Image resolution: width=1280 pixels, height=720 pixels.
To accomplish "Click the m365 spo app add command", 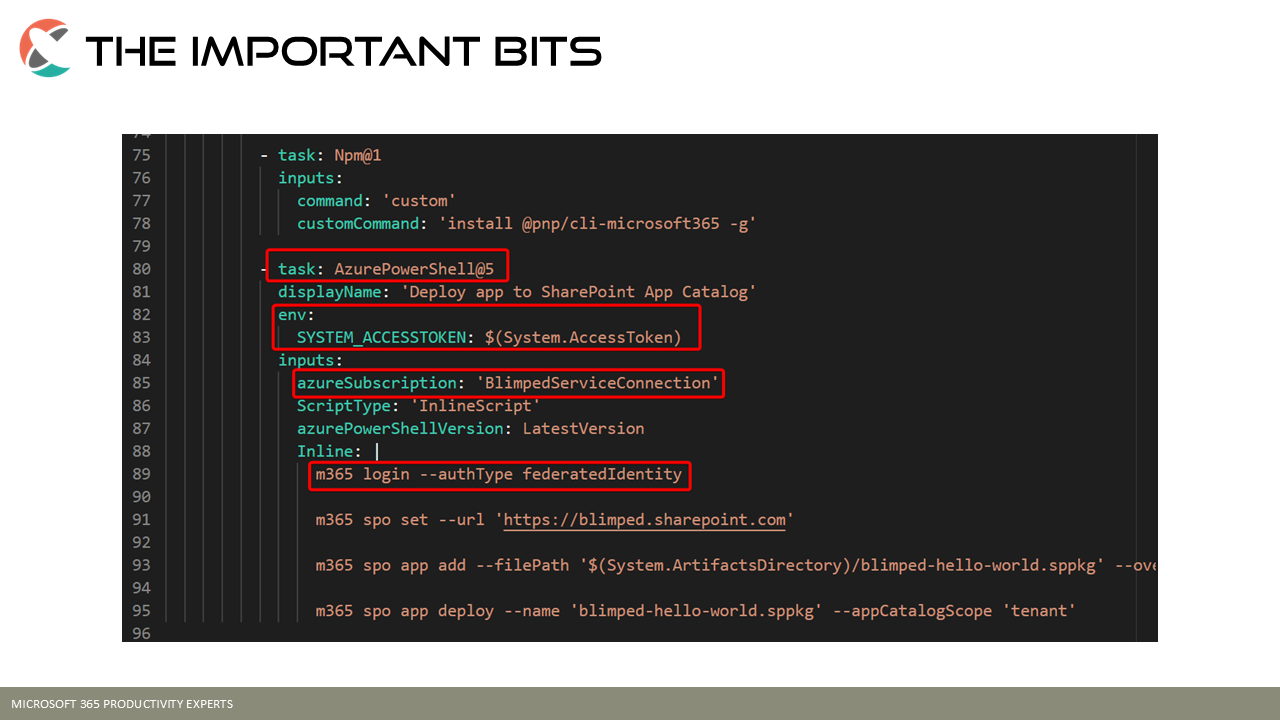I will tap(736, 566).
